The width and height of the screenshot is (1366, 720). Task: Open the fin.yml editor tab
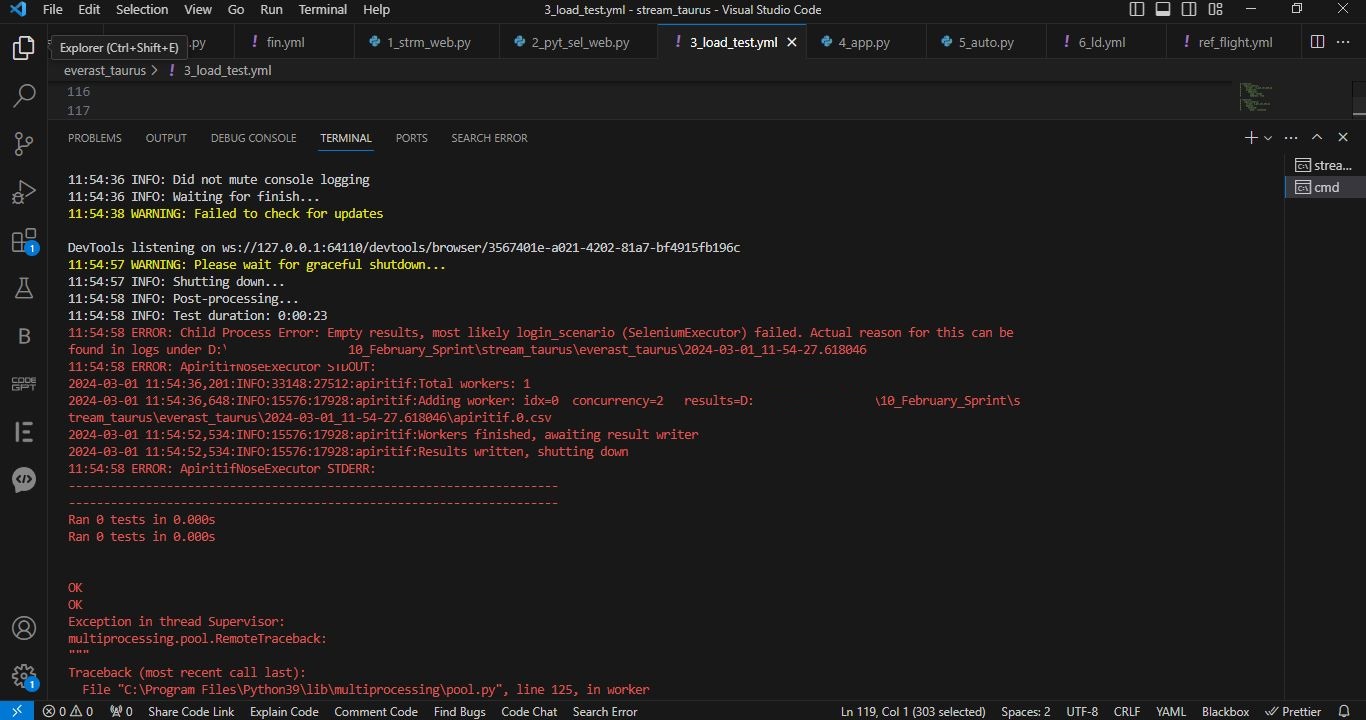point(294,42)
